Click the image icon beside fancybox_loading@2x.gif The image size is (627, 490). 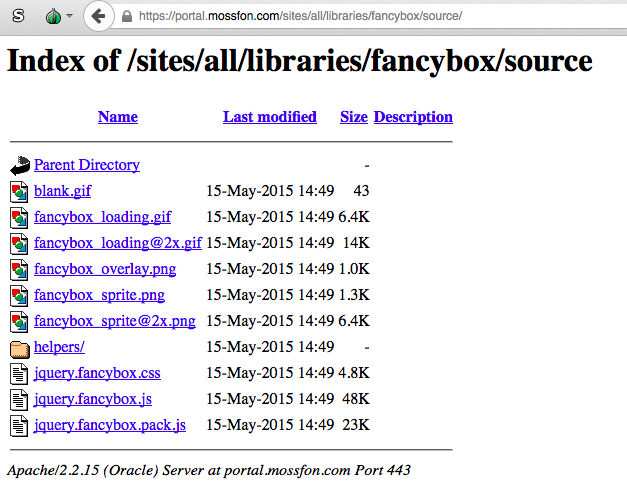pyautogui.click(x=19, y=244)
